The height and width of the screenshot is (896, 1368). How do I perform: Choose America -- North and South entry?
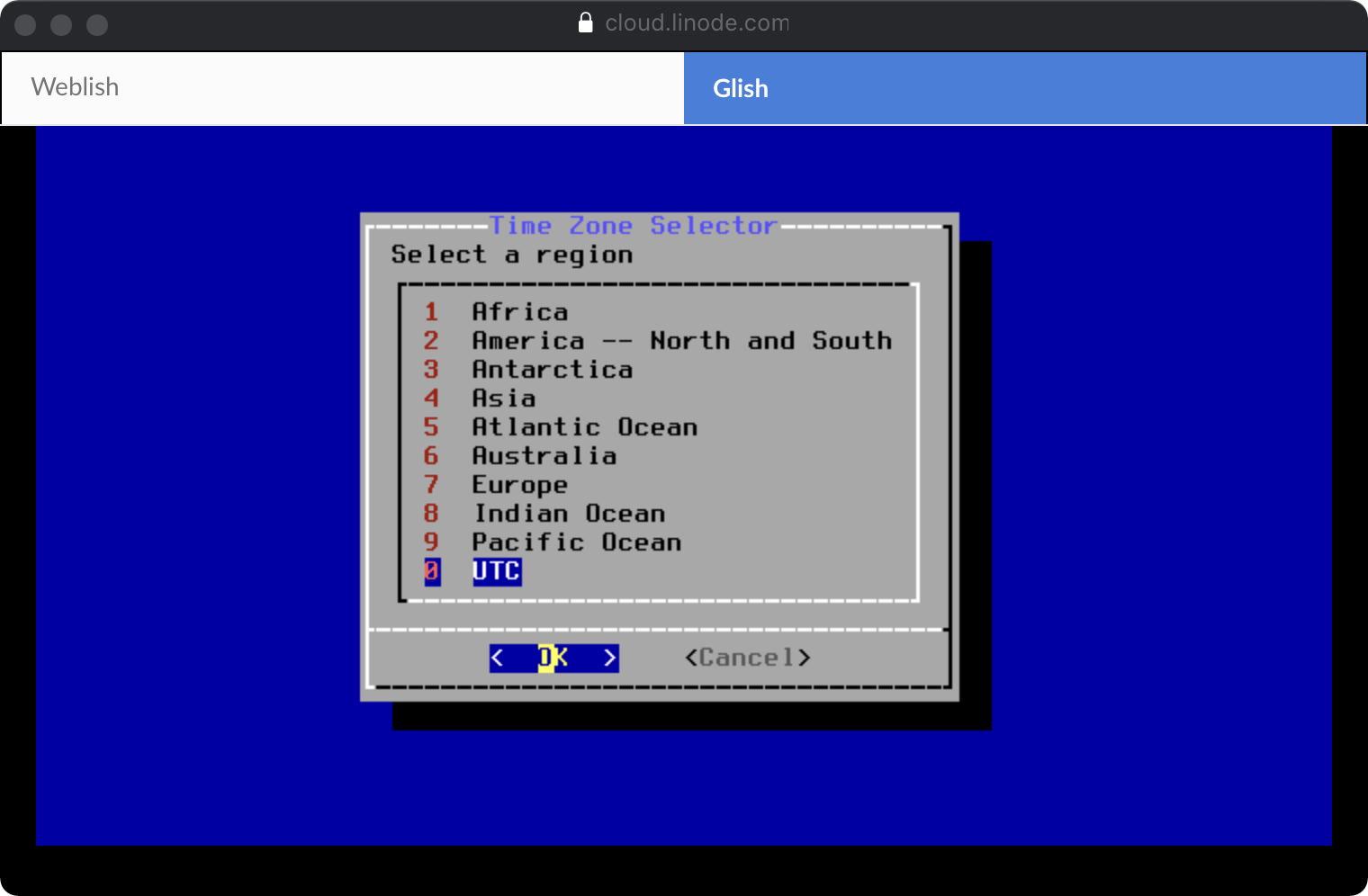[681, 341]
